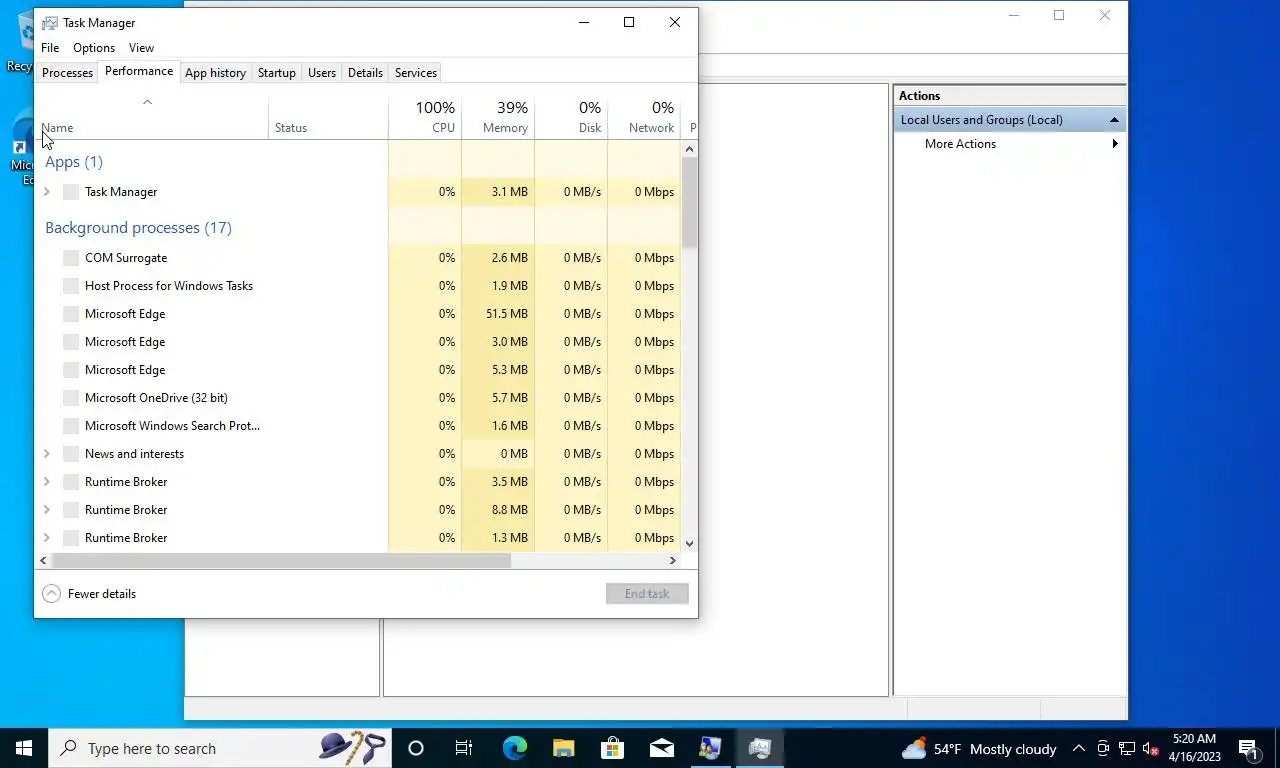Switch to the Details tab
Screen dimensions: 1280x768
pyautogui.click(x=365, y=73)
